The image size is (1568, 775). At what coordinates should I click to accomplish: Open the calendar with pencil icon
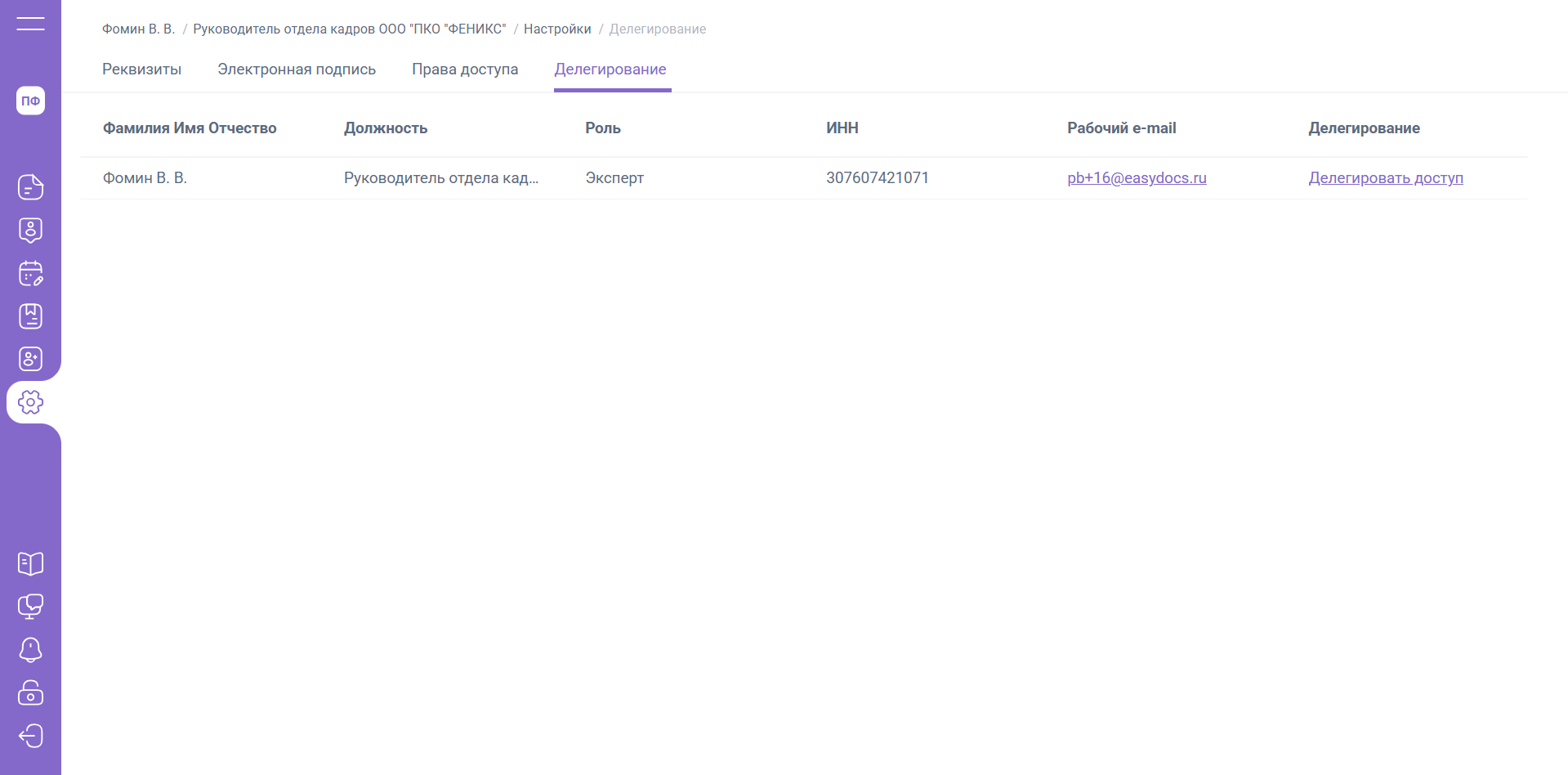(x=30, y=273)
